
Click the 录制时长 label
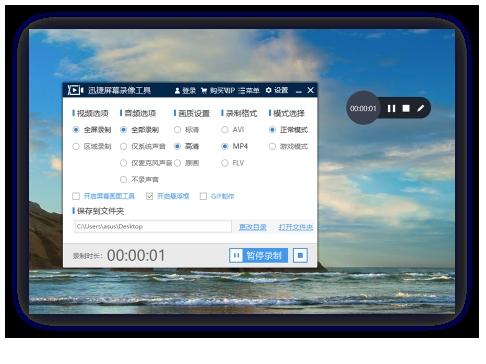click(x=87, y=256)
